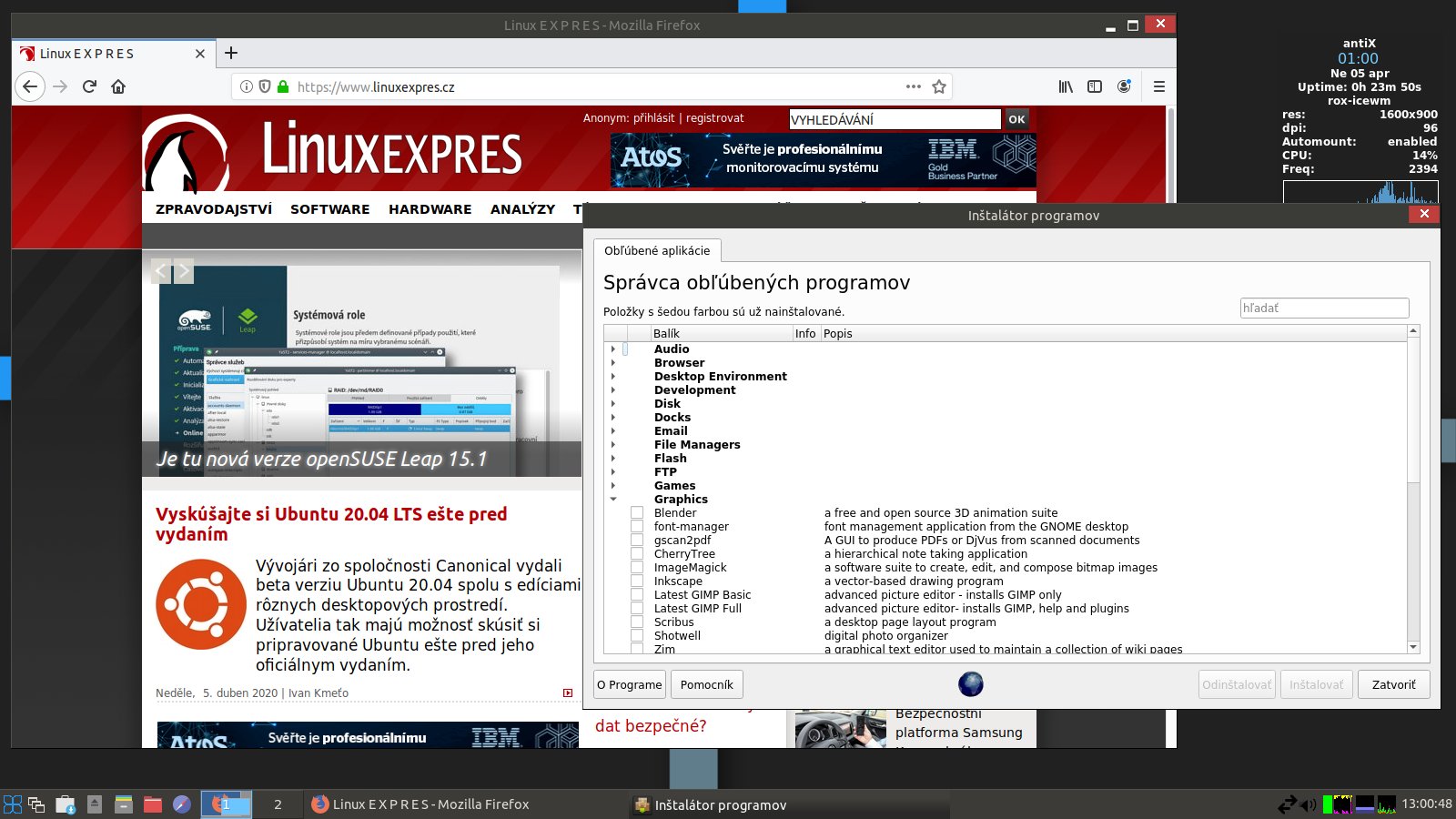This screenshot has width=1456, height=819.
Task: Click the Pomocník help button
Action: click(x=707, y=684)
